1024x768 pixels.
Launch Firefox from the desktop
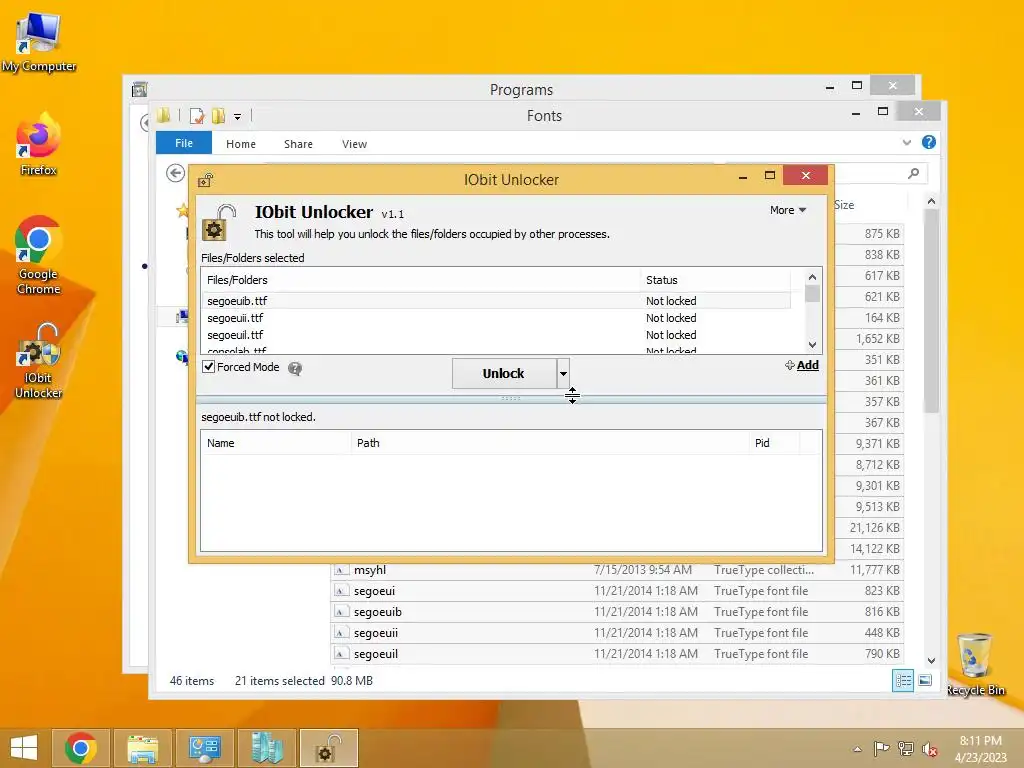39,145
